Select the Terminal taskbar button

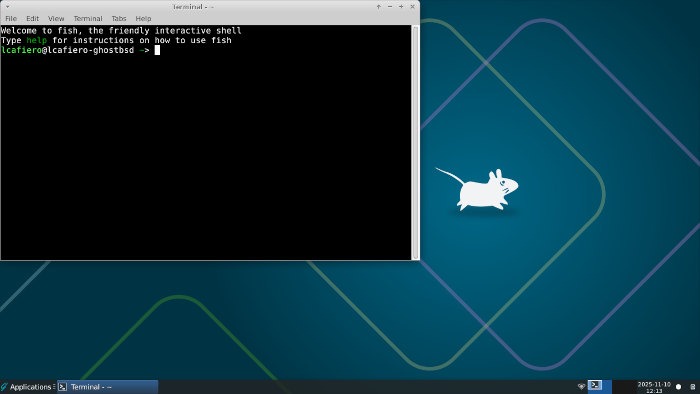tap(108, 387)
